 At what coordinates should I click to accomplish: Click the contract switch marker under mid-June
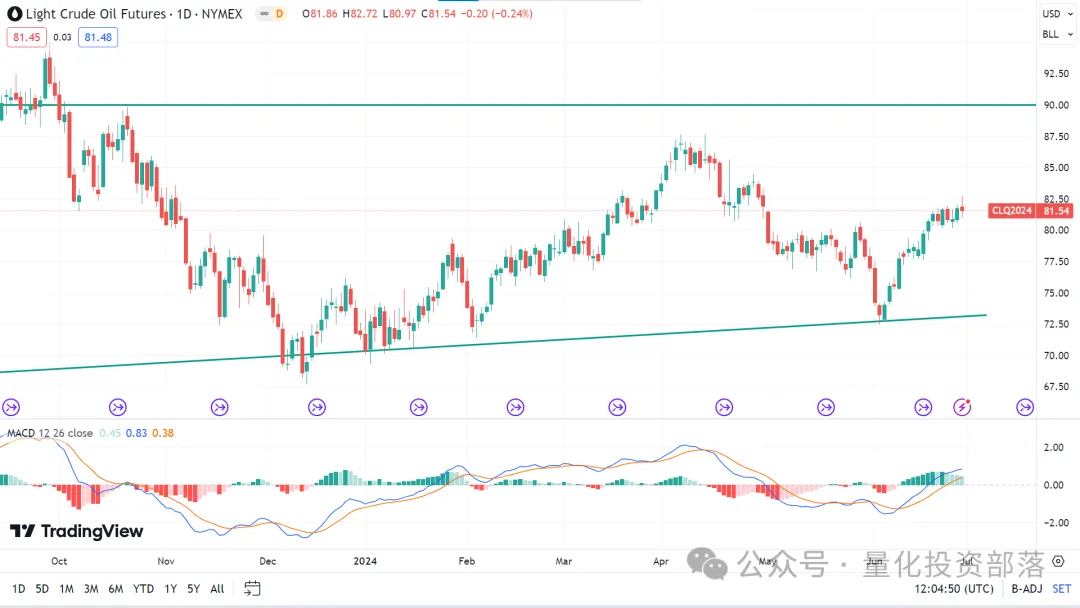tap(923, 407)
